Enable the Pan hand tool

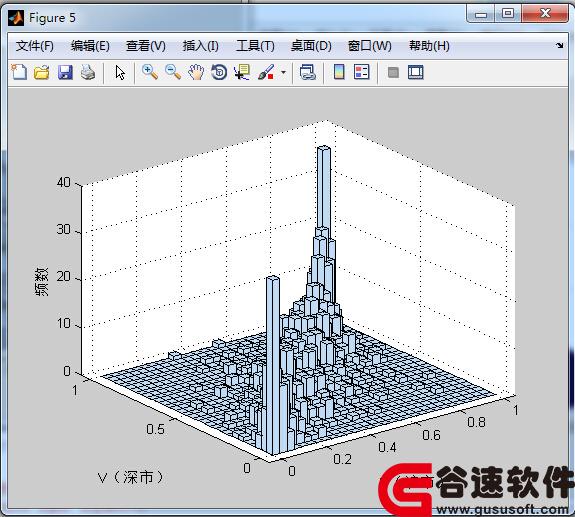pyautogui.click(x=196, y=72)
